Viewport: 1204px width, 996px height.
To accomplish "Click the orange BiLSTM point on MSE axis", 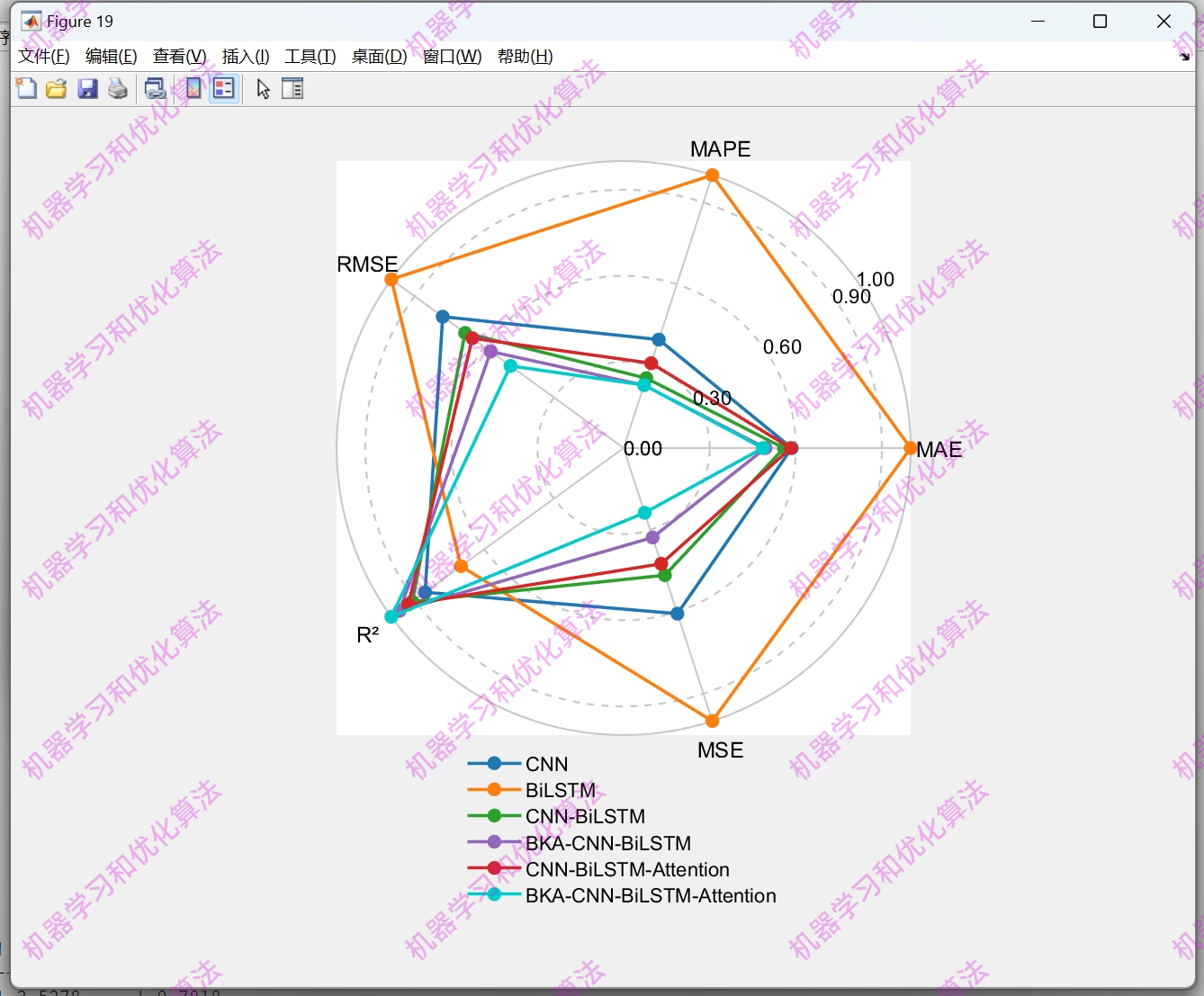I will click(x=712, y=721).
